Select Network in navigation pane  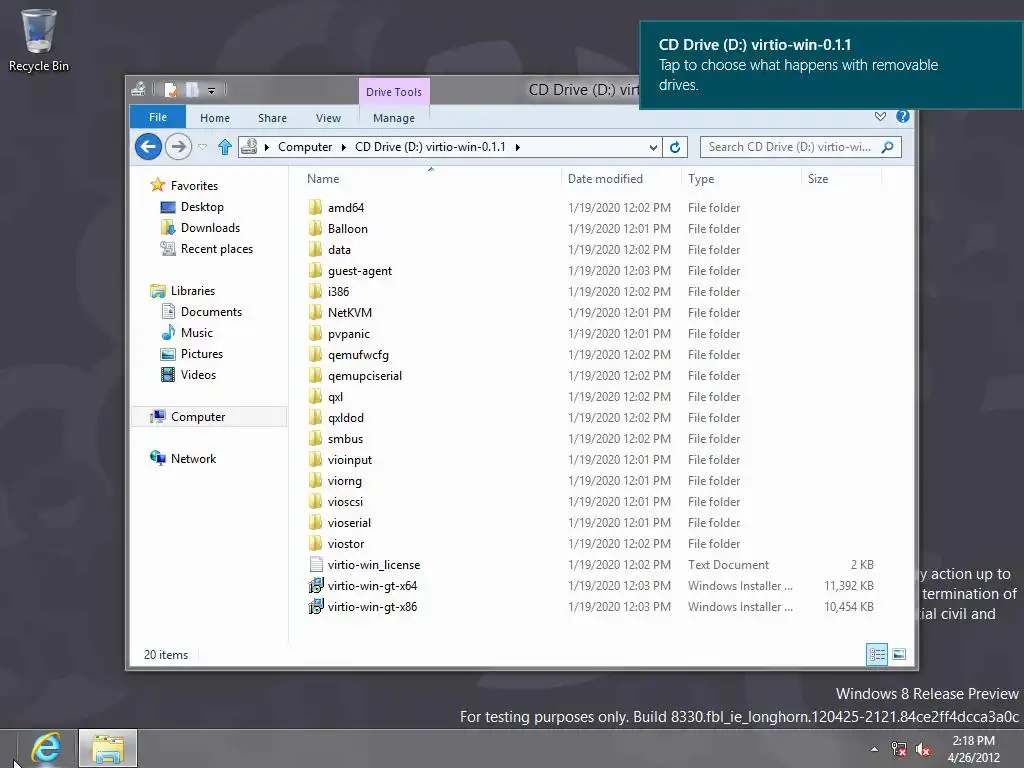(x=193, y=458)
